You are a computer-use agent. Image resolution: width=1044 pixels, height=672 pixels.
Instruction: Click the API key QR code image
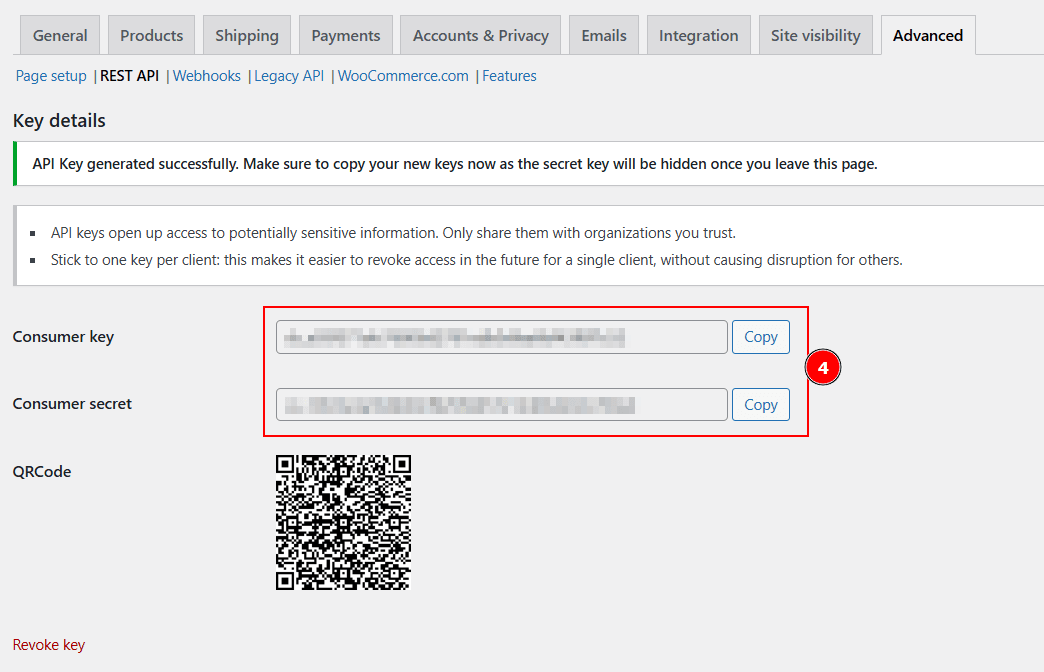343,522
